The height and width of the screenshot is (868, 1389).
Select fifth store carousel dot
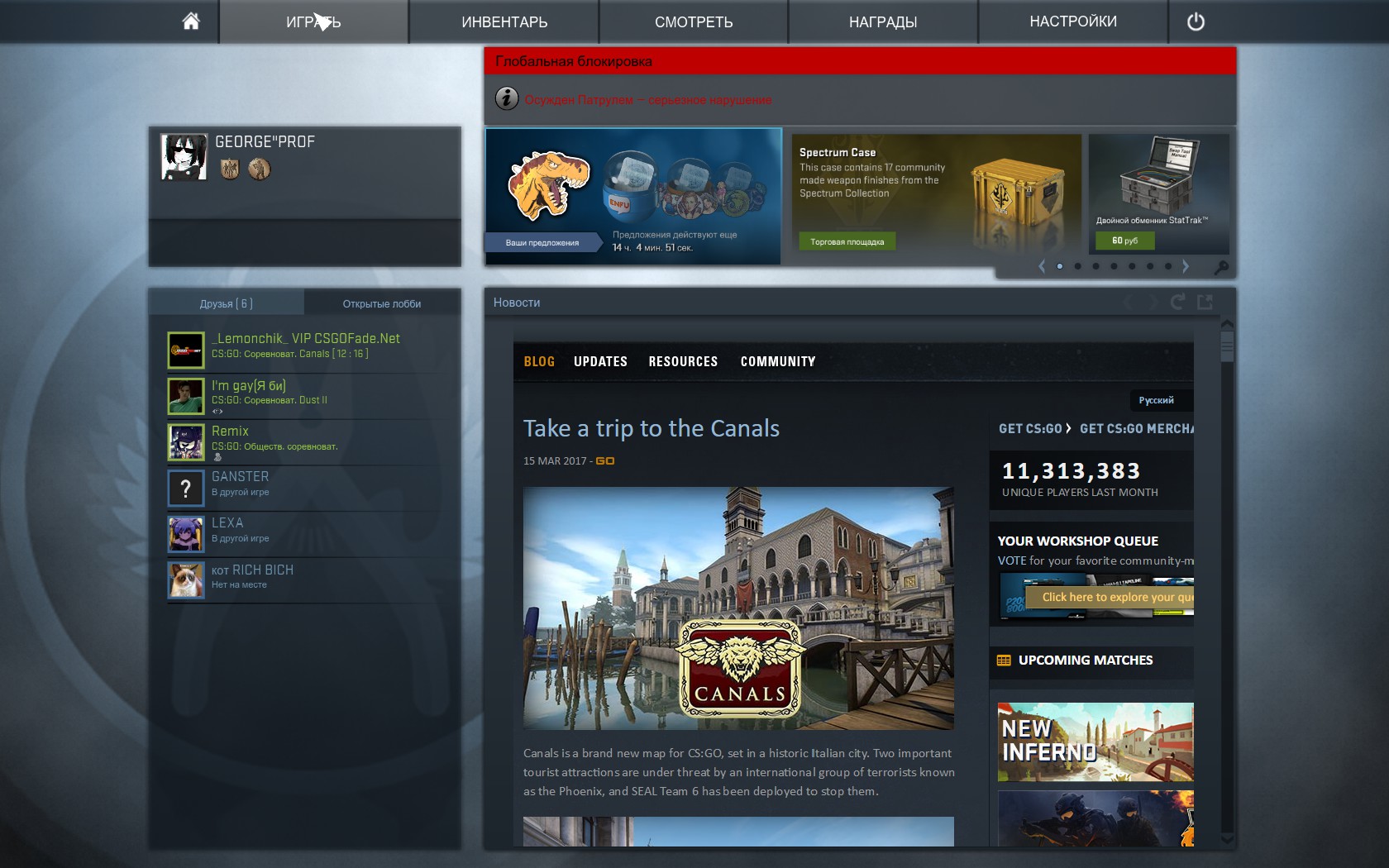coord(1132,266)
